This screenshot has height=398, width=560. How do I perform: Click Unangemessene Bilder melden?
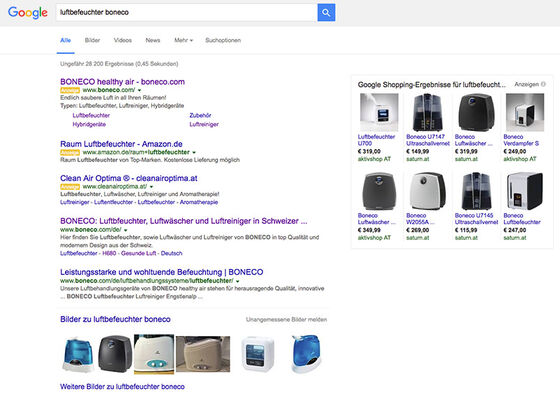(286, 320)
